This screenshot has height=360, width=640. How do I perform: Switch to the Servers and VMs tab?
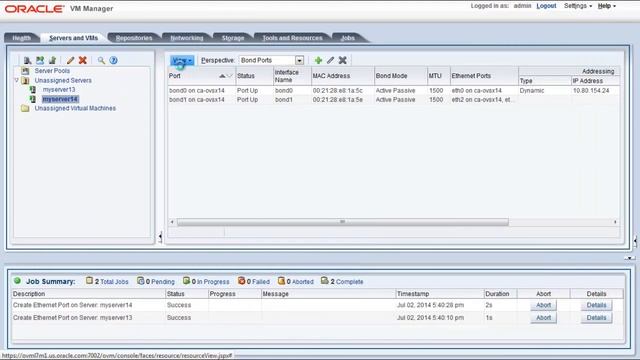(73, 38)
